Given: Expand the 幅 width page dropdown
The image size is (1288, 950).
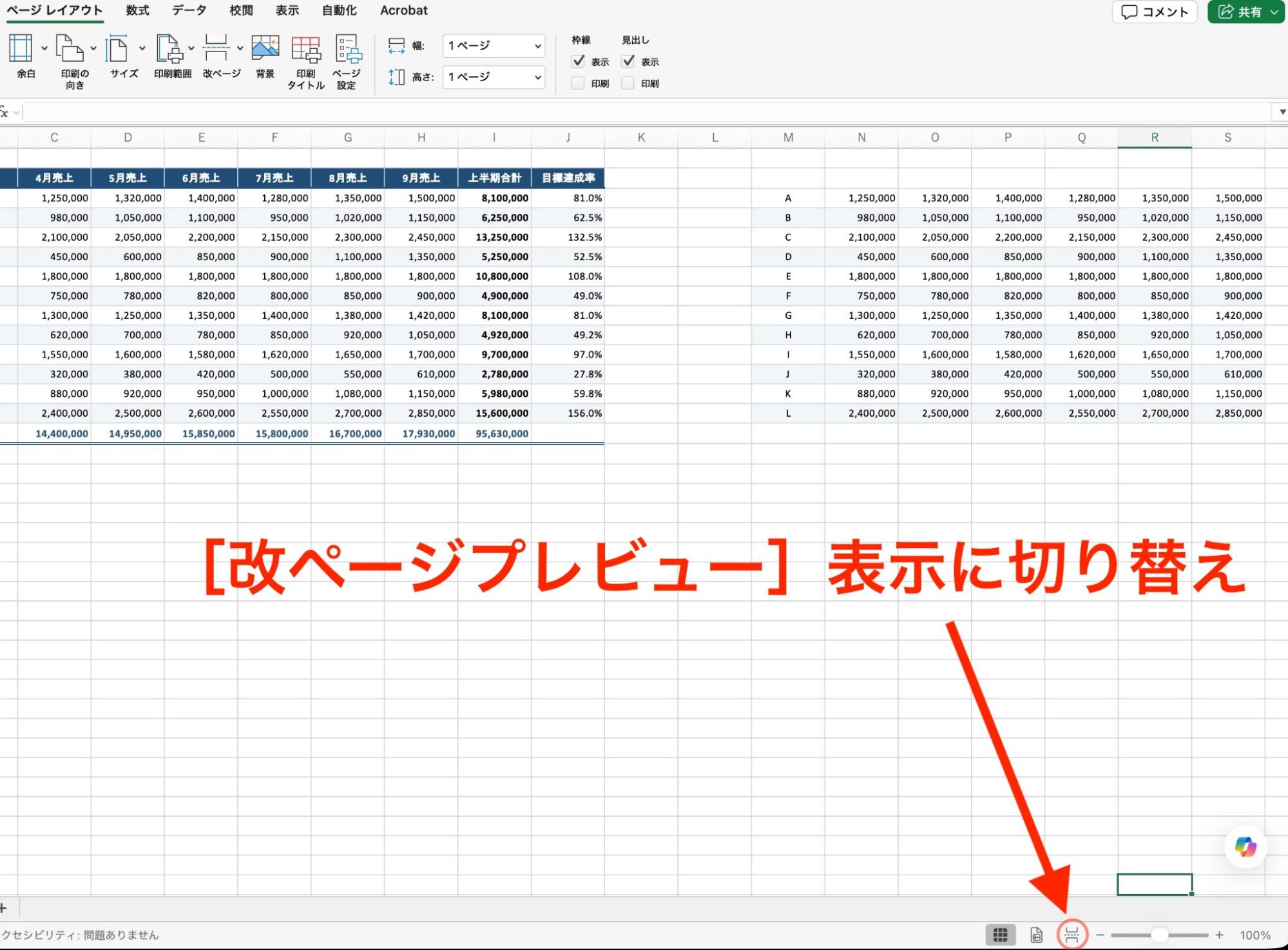Looking at the screenshot, I should click(x=494, y=46).
